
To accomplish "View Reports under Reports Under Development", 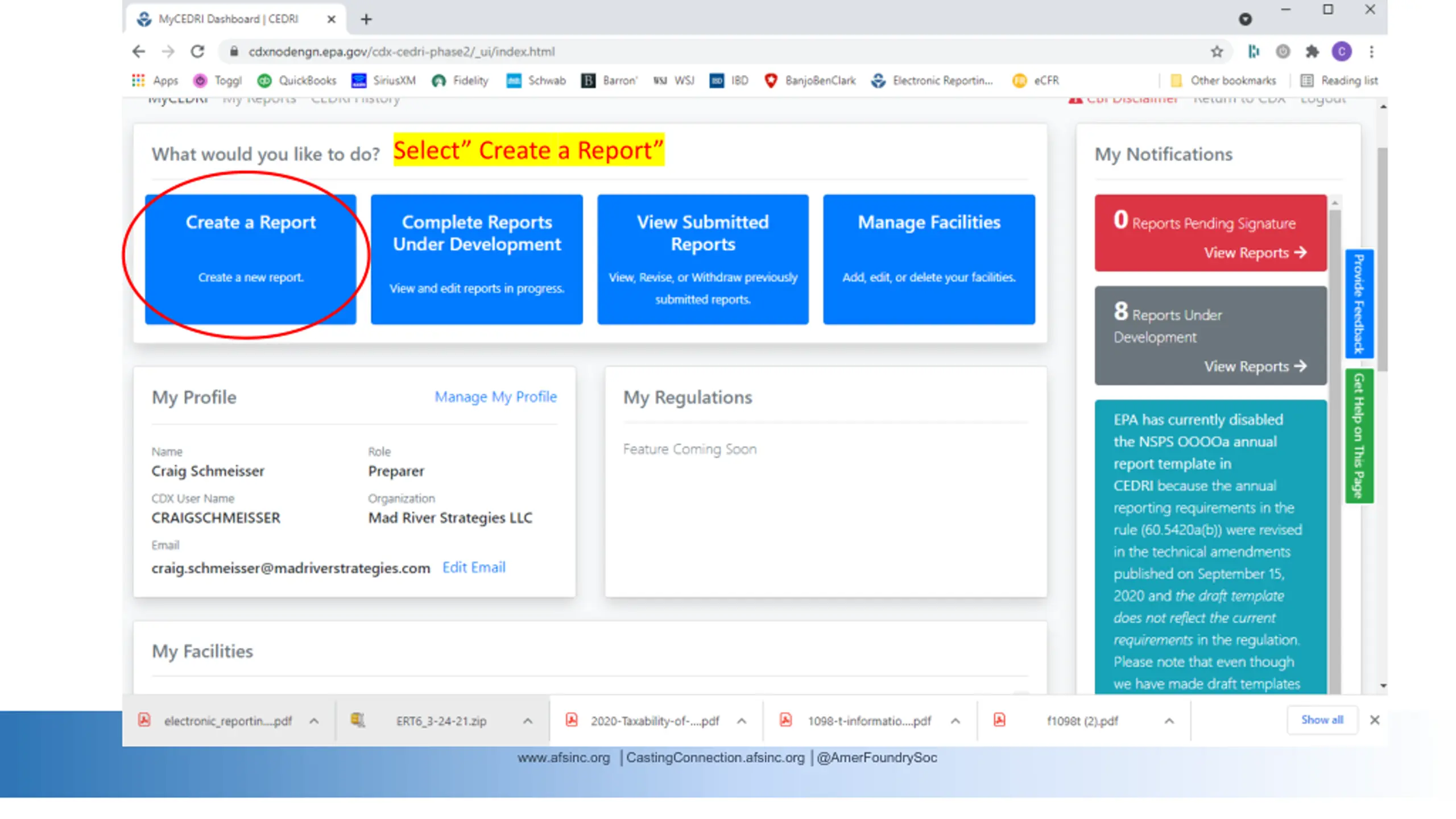I will [1255, 366].
